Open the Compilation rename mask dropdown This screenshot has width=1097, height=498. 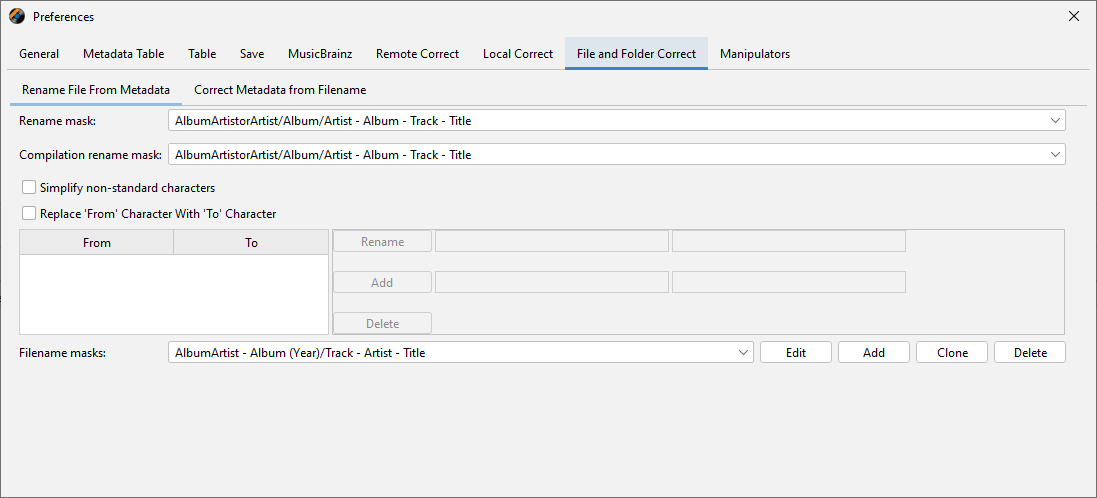pyautogui.click(x=1056, y=155)
